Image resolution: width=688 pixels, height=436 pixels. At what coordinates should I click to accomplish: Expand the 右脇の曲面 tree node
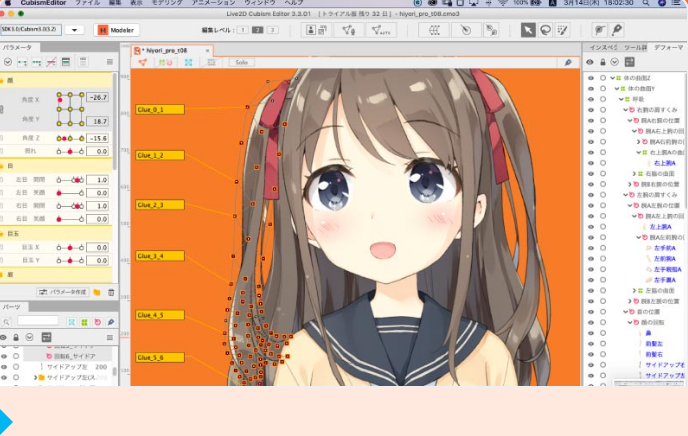pyautogui.click(x=634, y=174)
